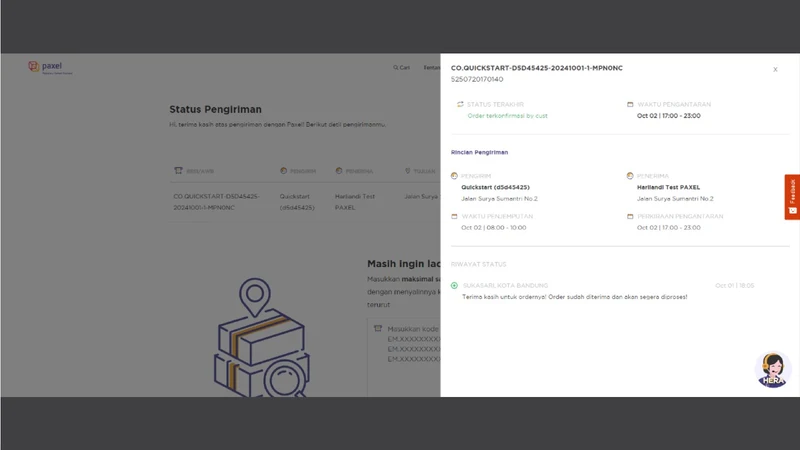
Task: Click the Perkiraan Pengantaran calendar icon
Action: 630,216
